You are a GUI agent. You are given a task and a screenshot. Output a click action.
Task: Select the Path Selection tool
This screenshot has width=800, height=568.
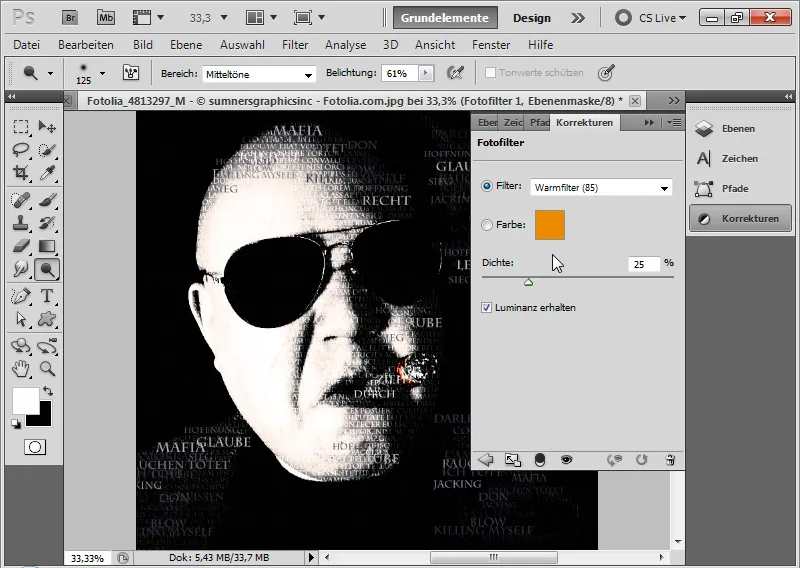pyautogui.click(x=21, y=319)
